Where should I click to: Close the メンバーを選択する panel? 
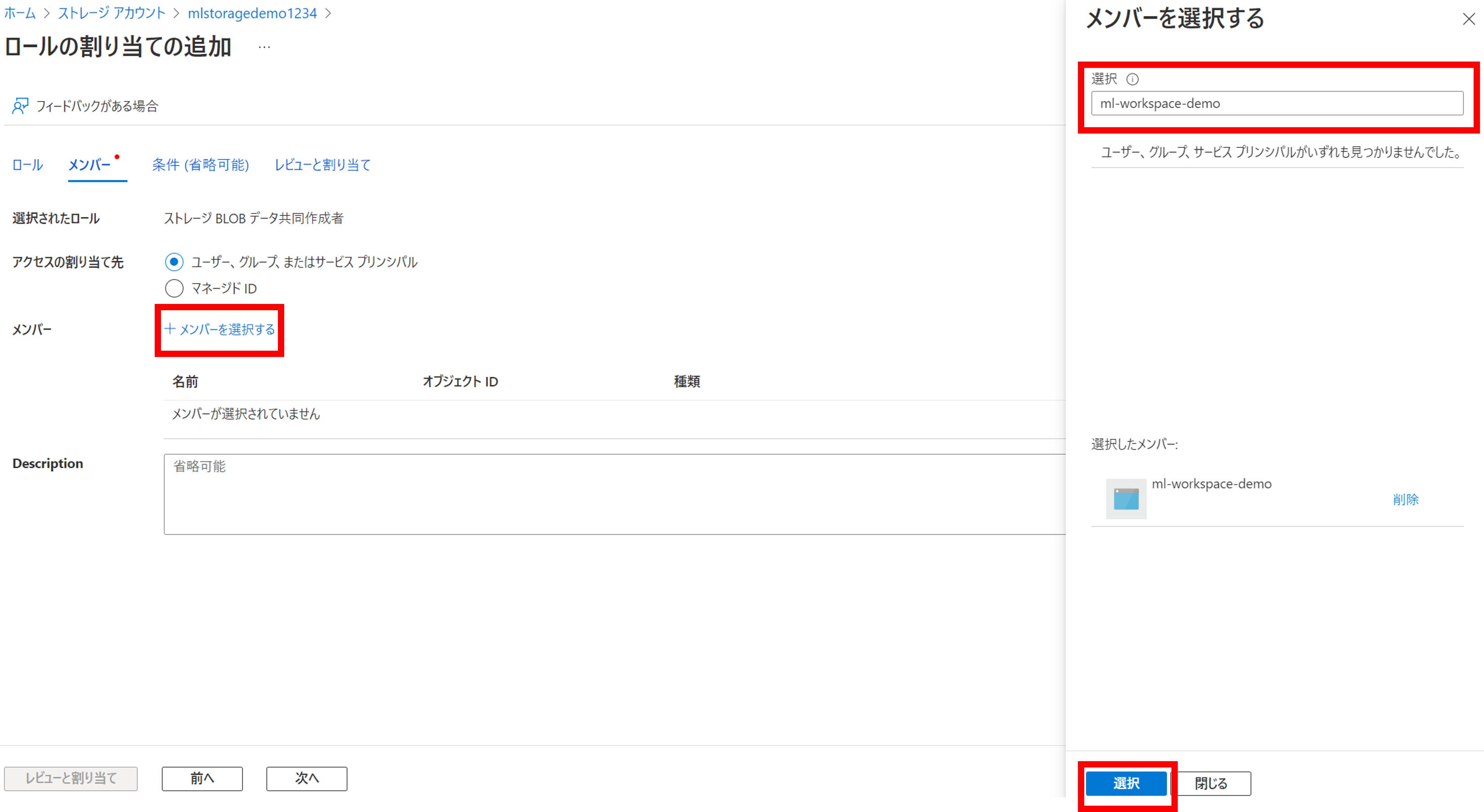1468,19
